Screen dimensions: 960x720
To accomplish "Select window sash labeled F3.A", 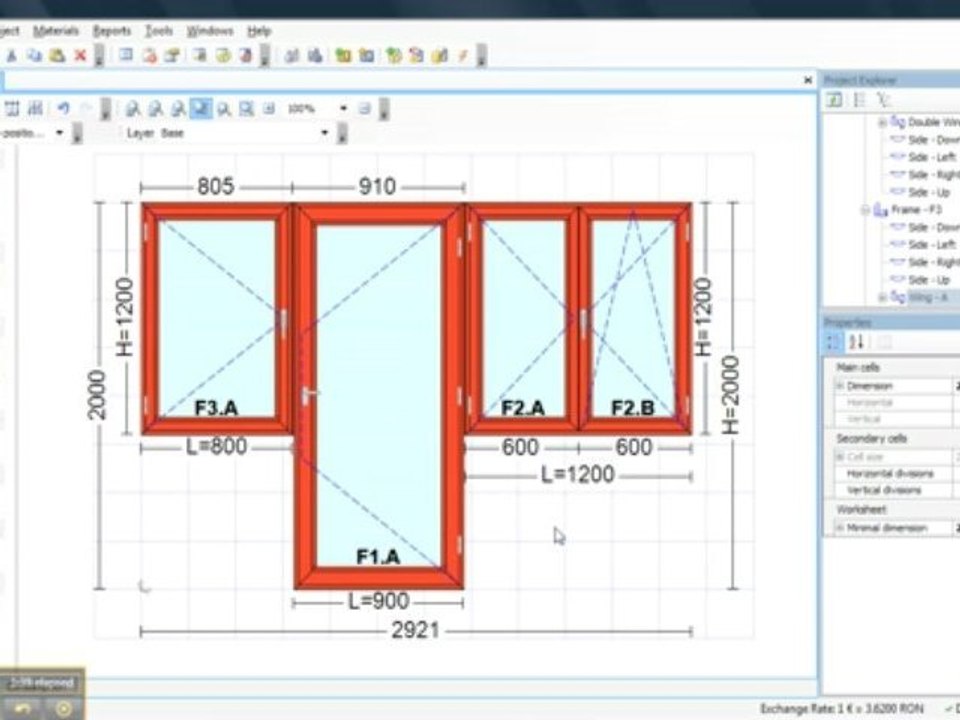I will coord(216,318).
